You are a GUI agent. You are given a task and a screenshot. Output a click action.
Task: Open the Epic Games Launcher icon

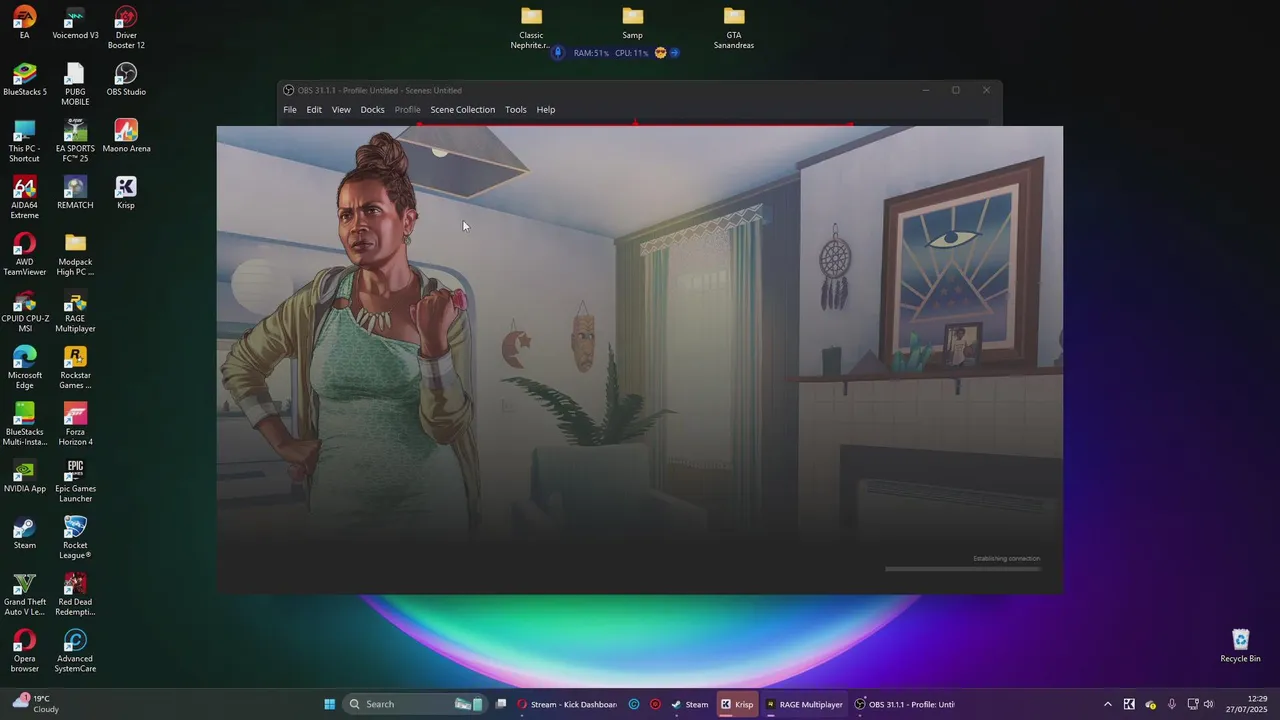(75, 481)
